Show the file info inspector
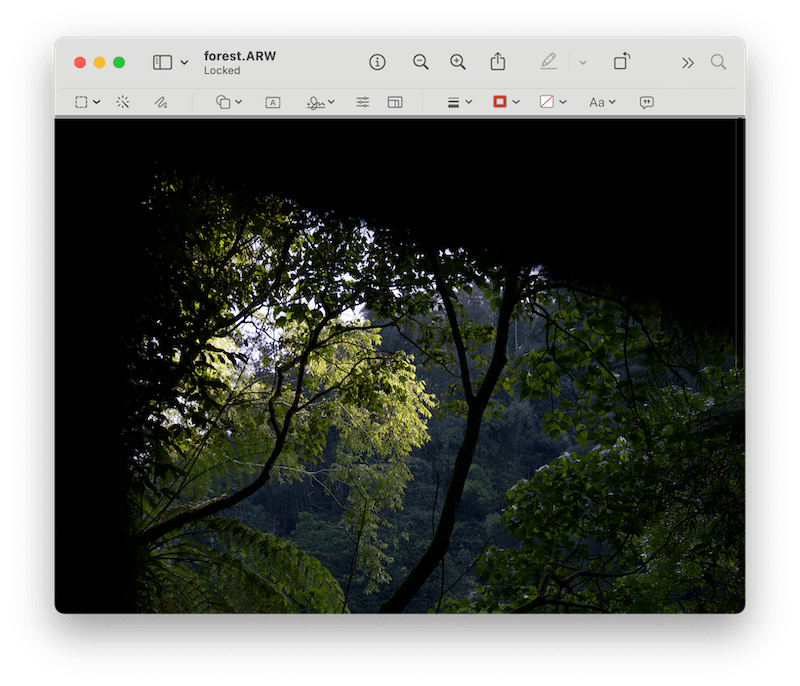This screenshot has height=686, width=800. tap(377, 61)
